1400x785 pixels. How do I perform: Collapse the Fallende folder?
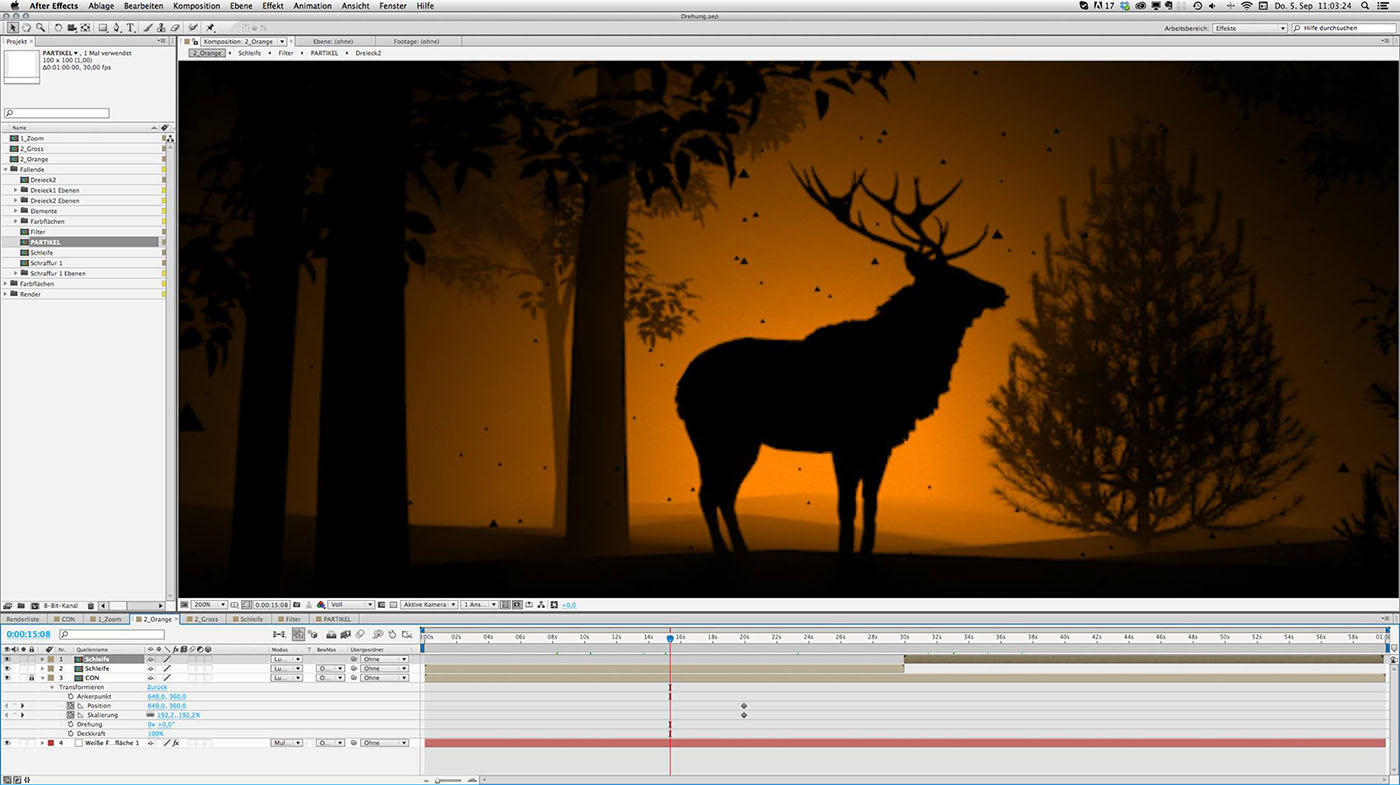6,169
